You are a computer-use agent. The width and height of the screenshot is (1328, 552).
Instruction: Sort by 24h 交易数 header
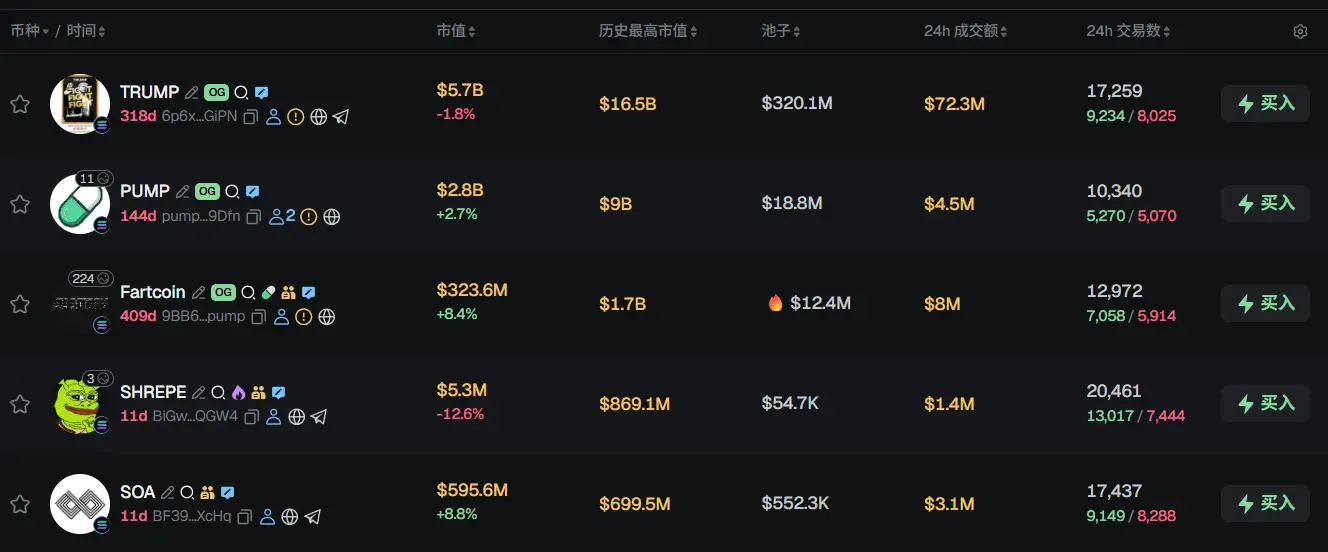point(1128,31)
